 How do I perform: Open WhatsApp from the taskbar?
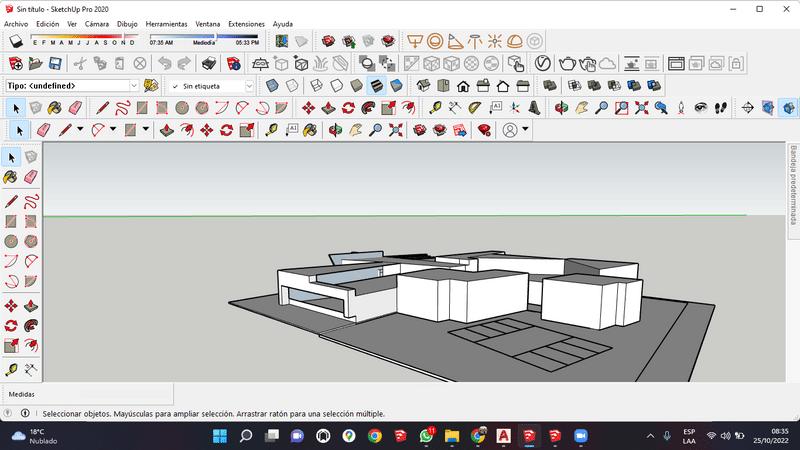click(x=426, y=436)
